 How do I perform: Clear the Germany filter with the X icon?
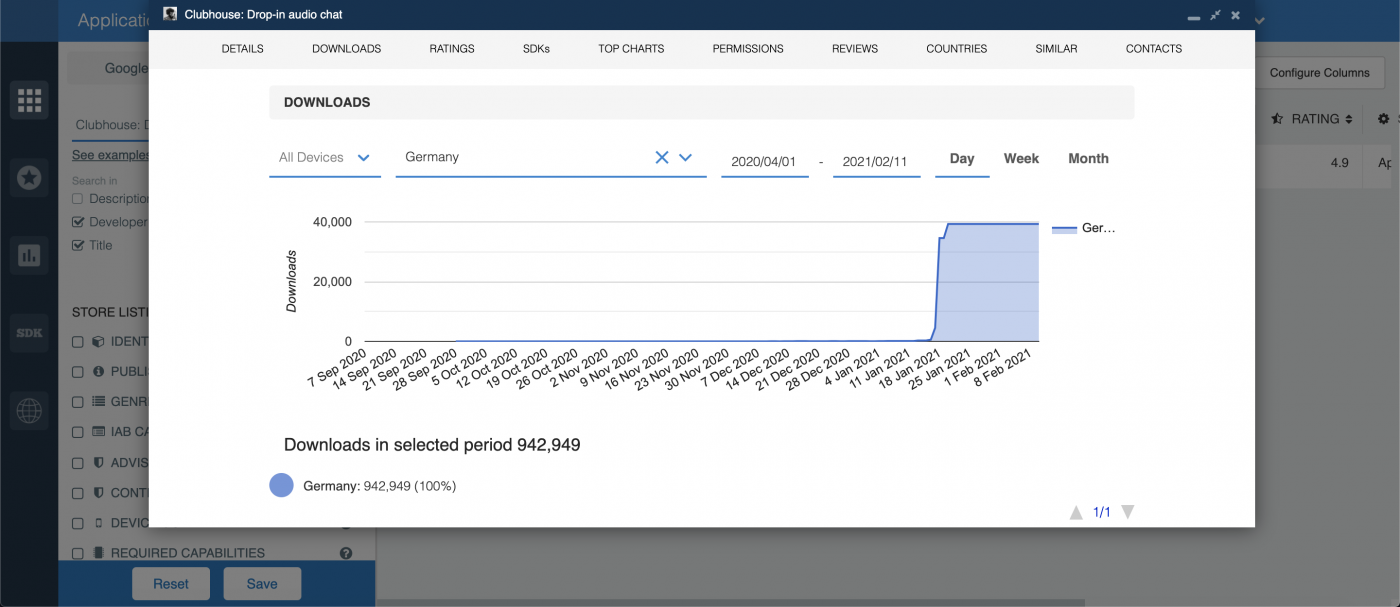(661, 157)
